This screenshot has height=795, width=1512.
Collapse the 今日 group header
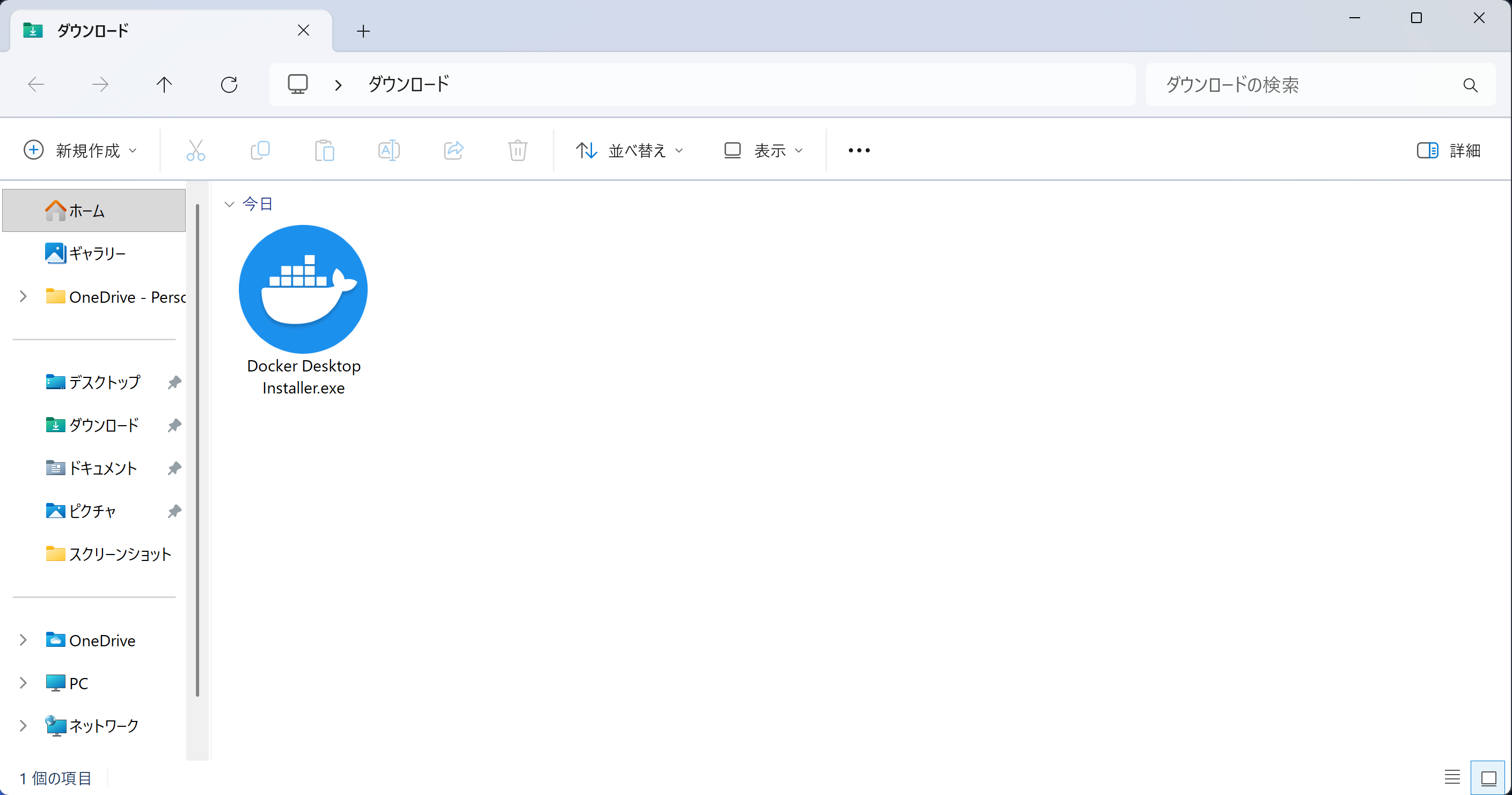tap(230, 204)
